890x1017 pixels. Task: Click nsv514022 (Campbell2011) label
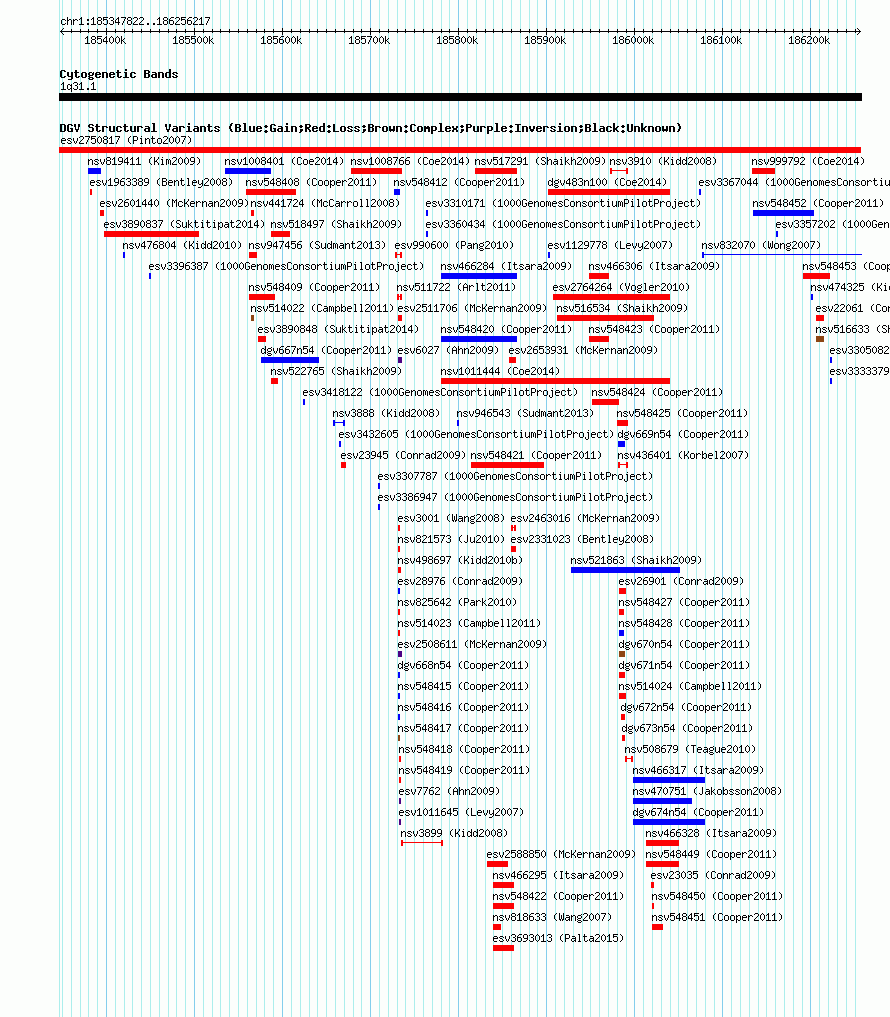[x=322, y=308]
